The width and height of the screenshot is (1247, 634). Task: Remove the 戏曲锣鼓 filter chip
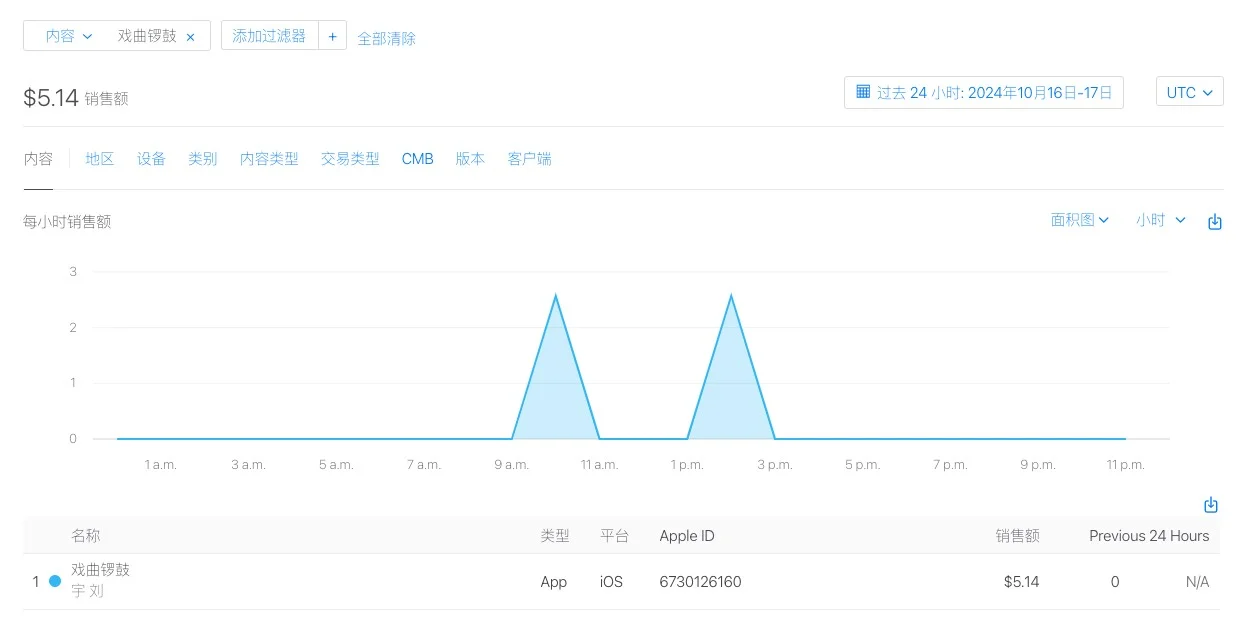(190, 35)
